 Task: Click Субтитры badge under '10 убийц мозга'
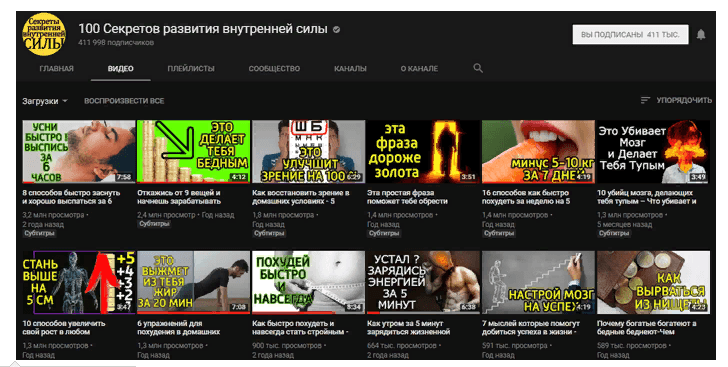[x=614, y=233]
